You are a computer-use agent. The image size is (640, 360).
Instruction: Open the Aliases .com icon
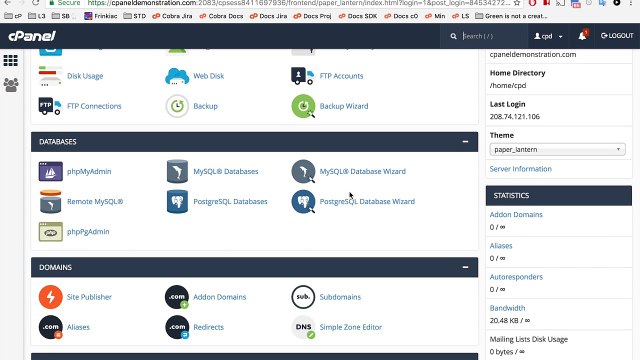click(51, 327)
